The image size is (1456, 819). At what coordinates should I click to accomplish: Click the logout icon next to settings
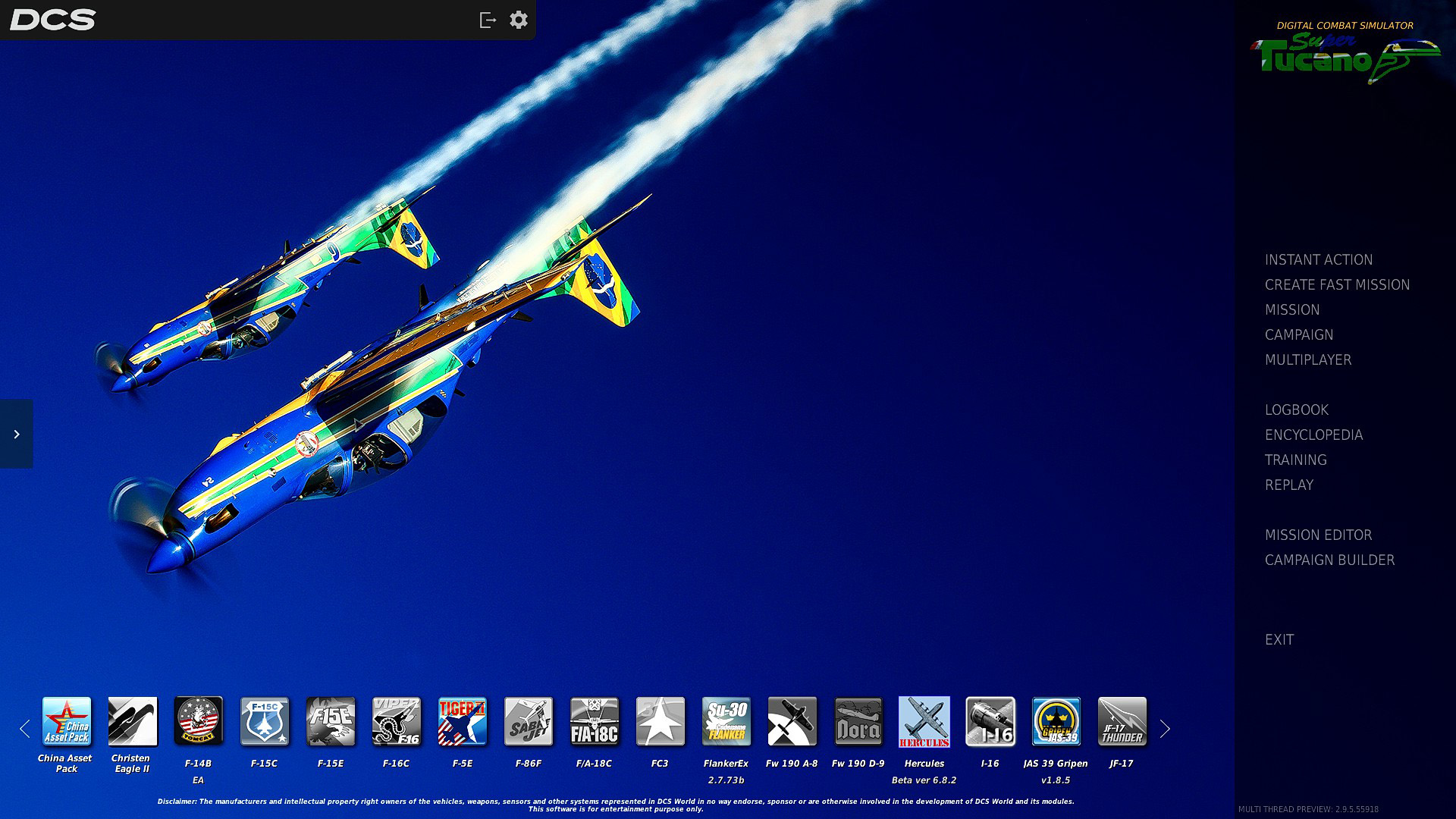tap(488, 20)
